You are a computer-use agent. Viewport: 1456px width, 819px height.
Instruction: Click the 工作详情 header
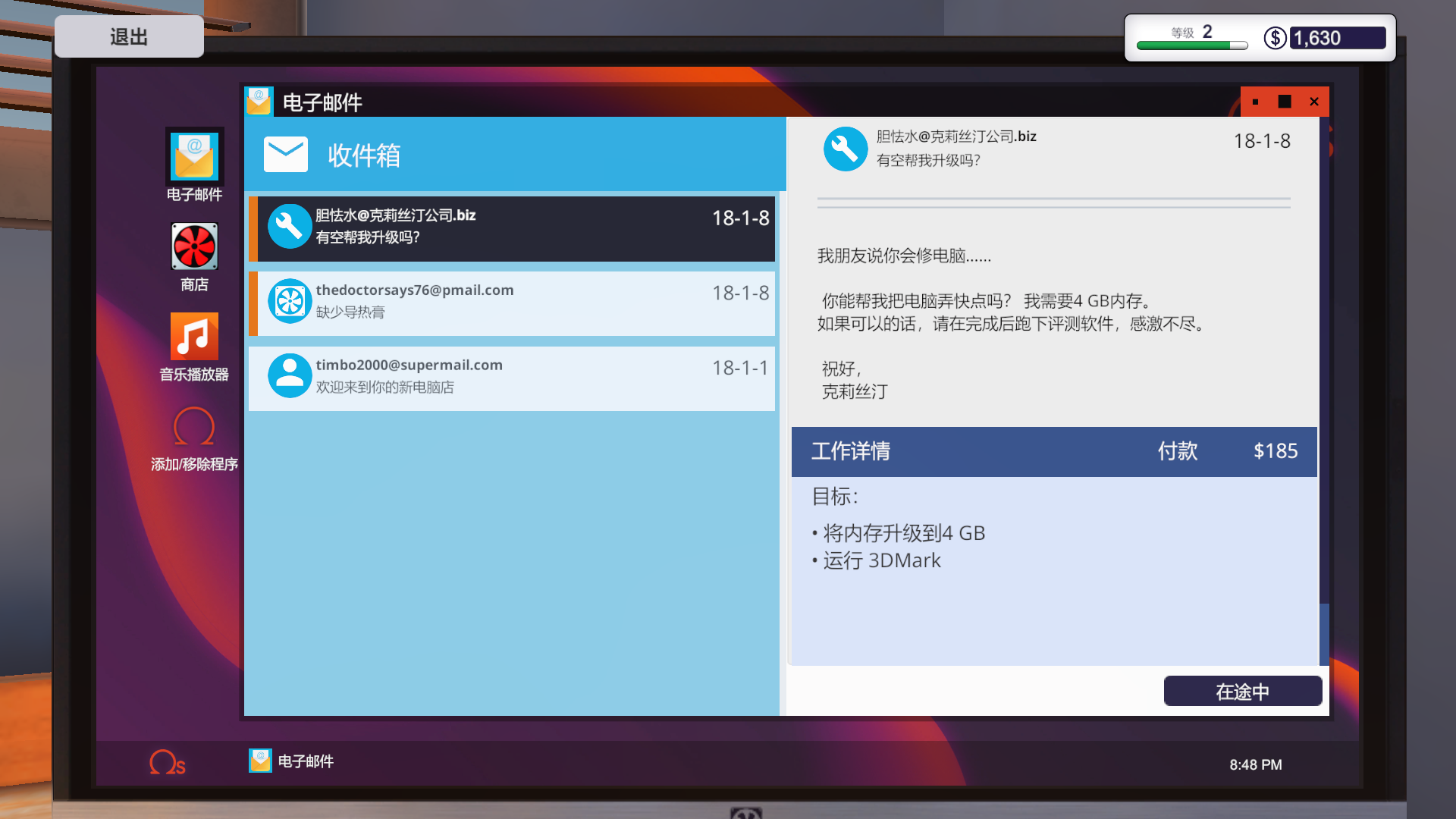851,451
